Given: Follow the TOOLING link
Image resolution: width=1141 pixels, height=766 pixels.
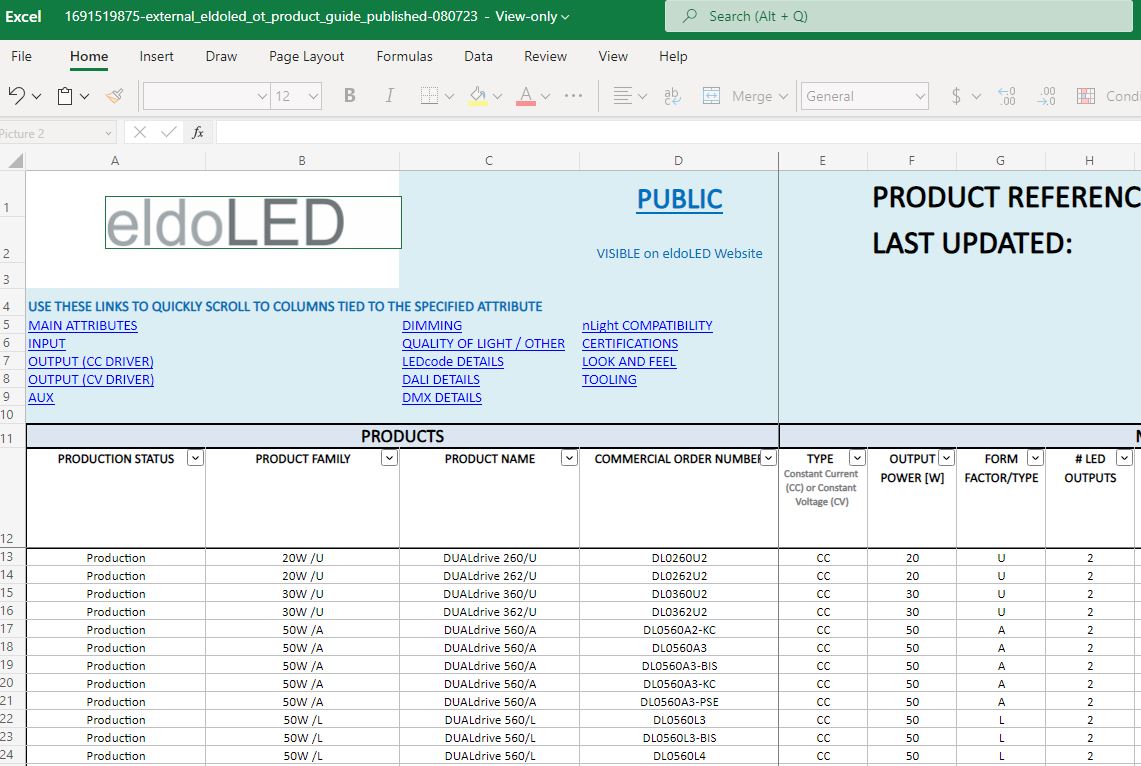Looking at the screenshot, I should point(609,380).
